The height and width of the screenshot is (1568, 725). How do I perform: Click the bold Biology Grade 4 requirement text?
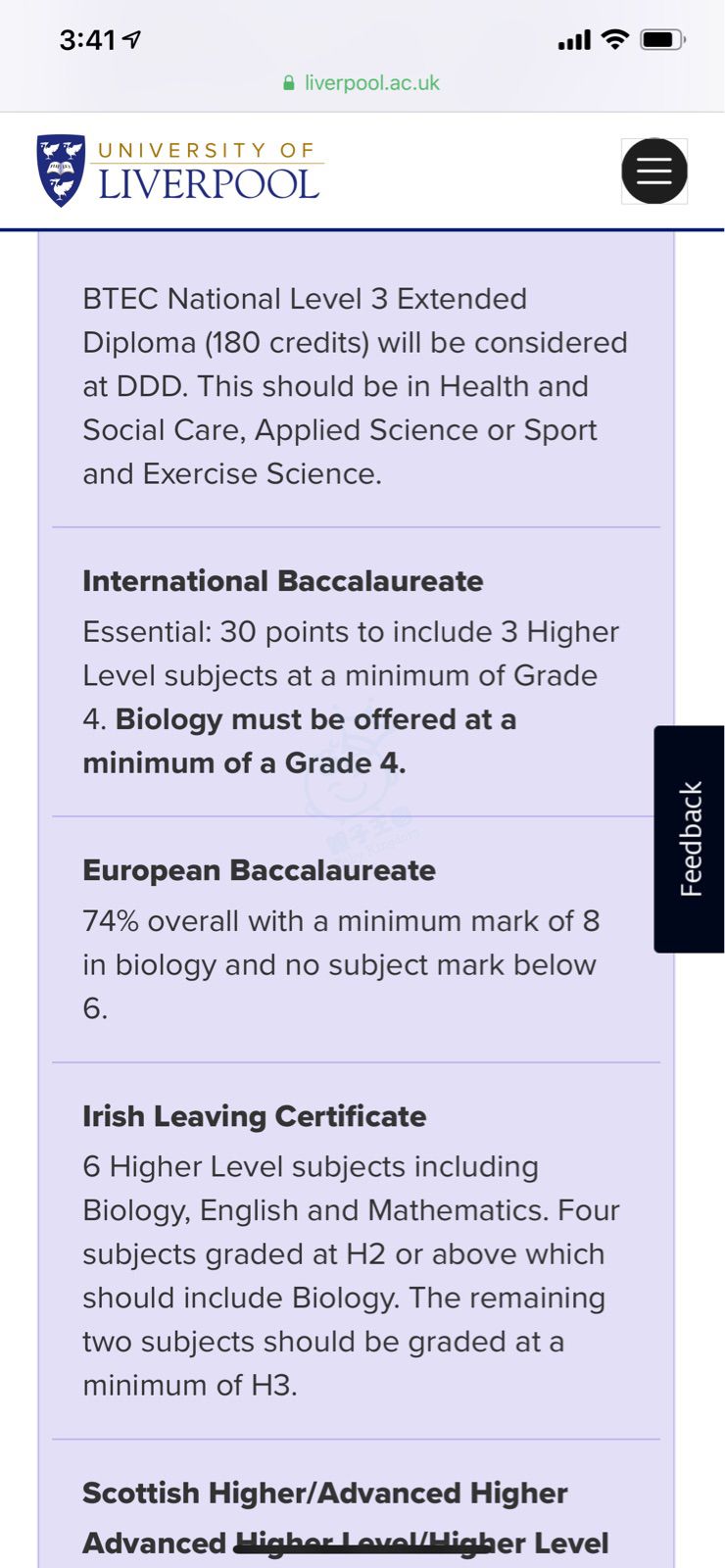(x=299, y=741)
